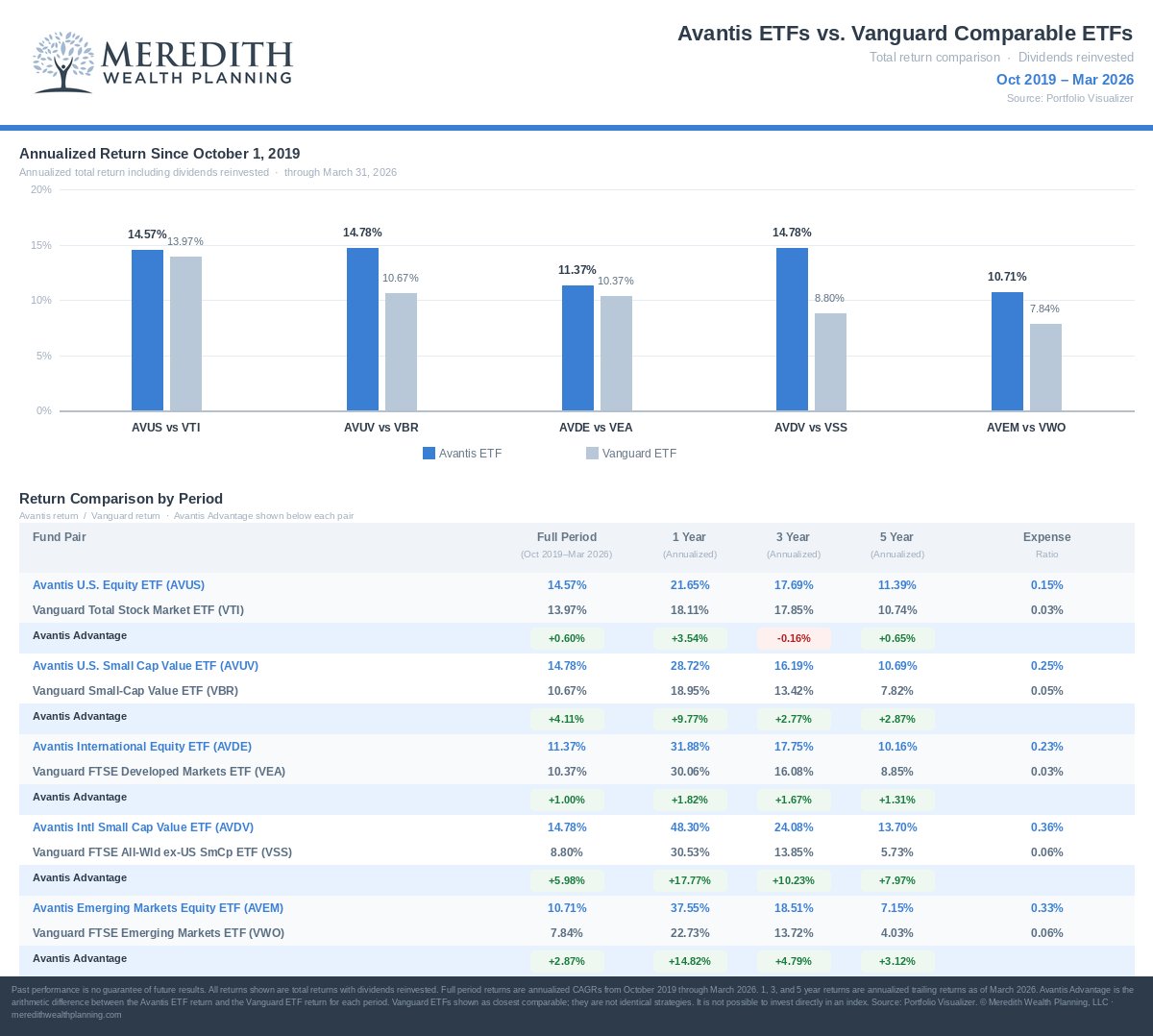Open the Avantis U.S. Equity ETF (AVUS) link
The width and height of the screenshot is (1153, 1036).
pos(118,585)
